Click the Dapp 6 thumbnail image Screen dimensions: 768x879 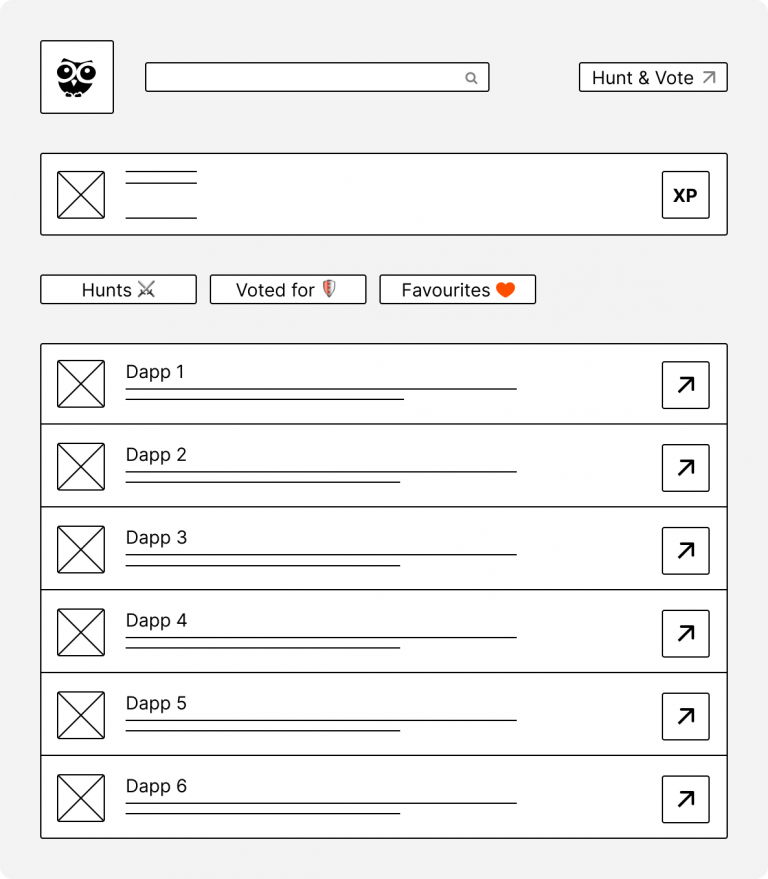click(x=81, y=798)
